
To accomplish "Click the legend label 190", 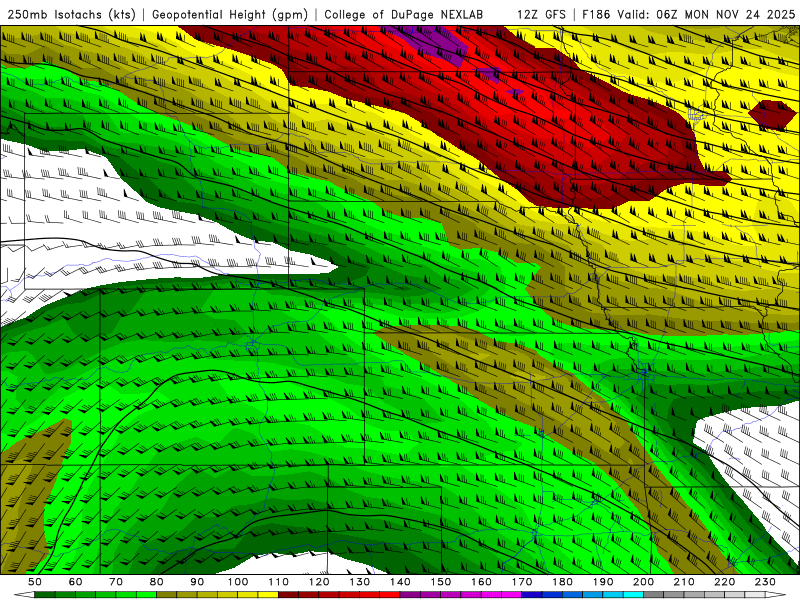I will (x=603, y=582).
